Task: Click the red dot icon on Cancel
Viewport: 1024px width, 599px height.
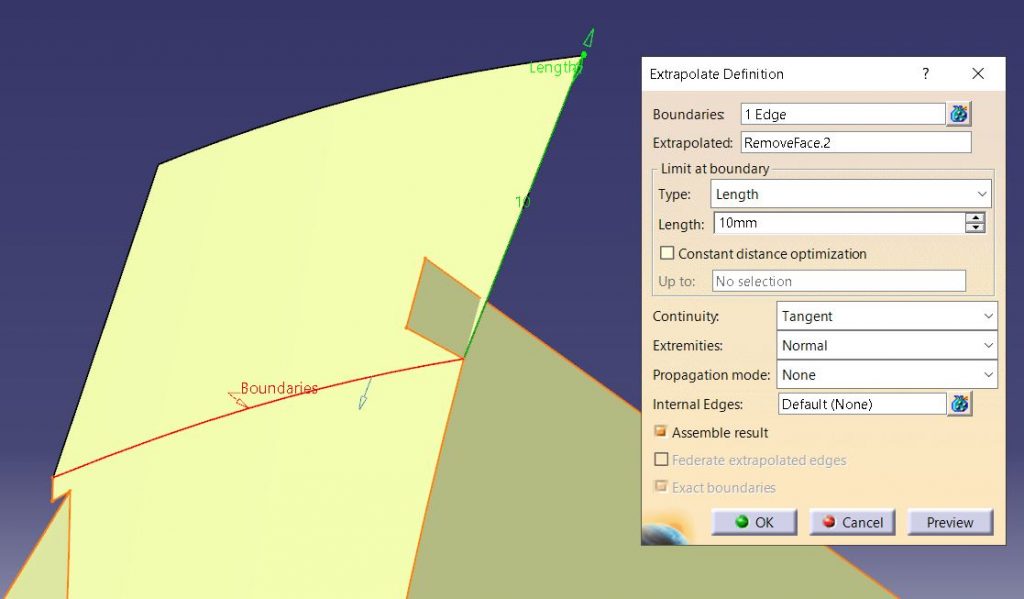Action: pos(830,522)
